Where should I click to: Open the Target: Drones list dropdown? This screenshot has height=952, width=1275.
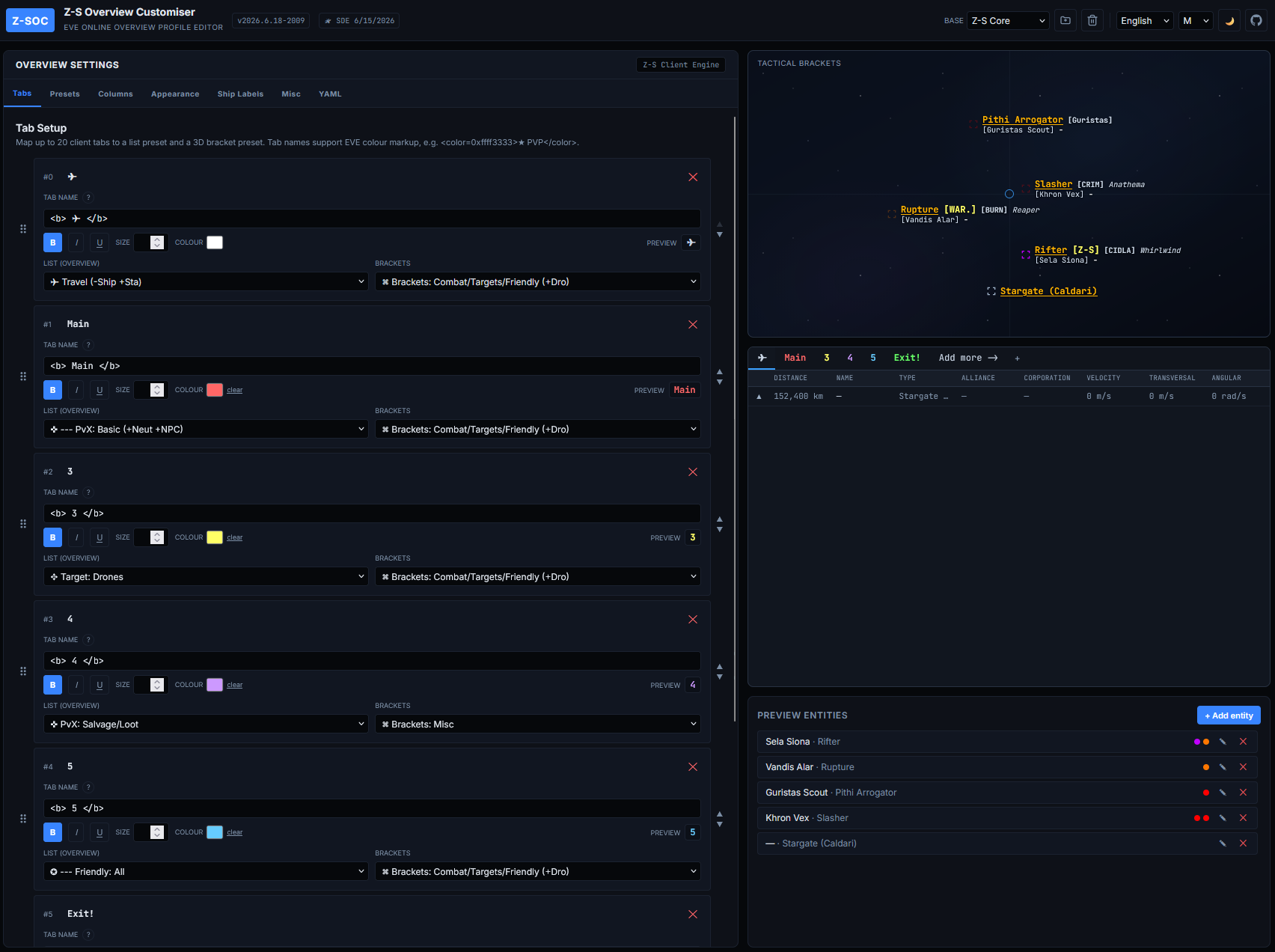206,577
